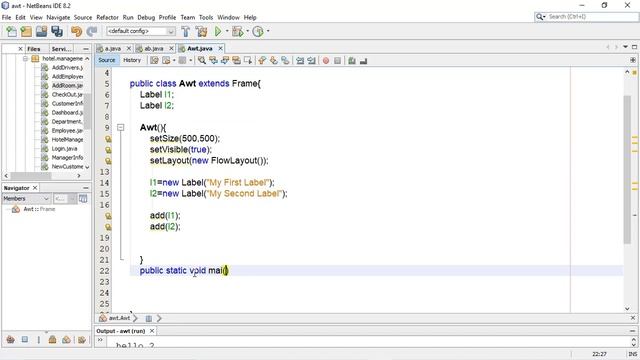Click the Shift Line Left icon
Viewport: 640px width, 360px height.
tap(300, 61)
